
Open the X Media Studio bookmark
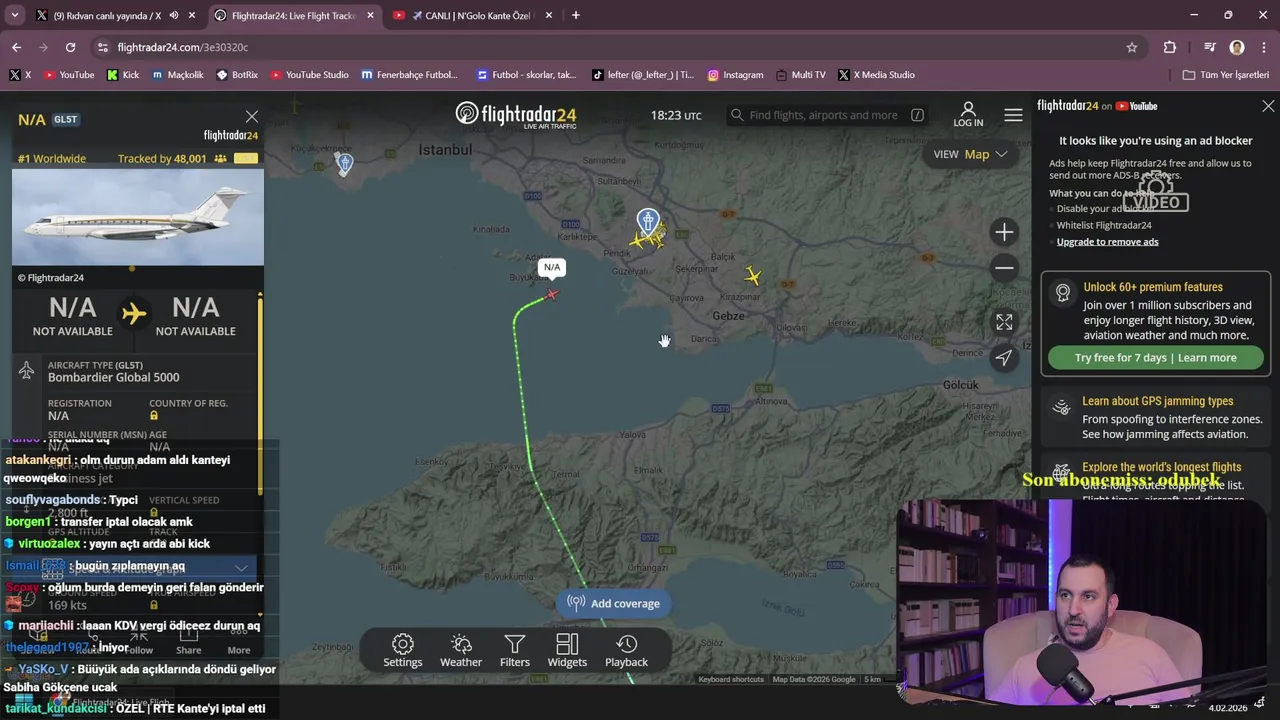876,75
